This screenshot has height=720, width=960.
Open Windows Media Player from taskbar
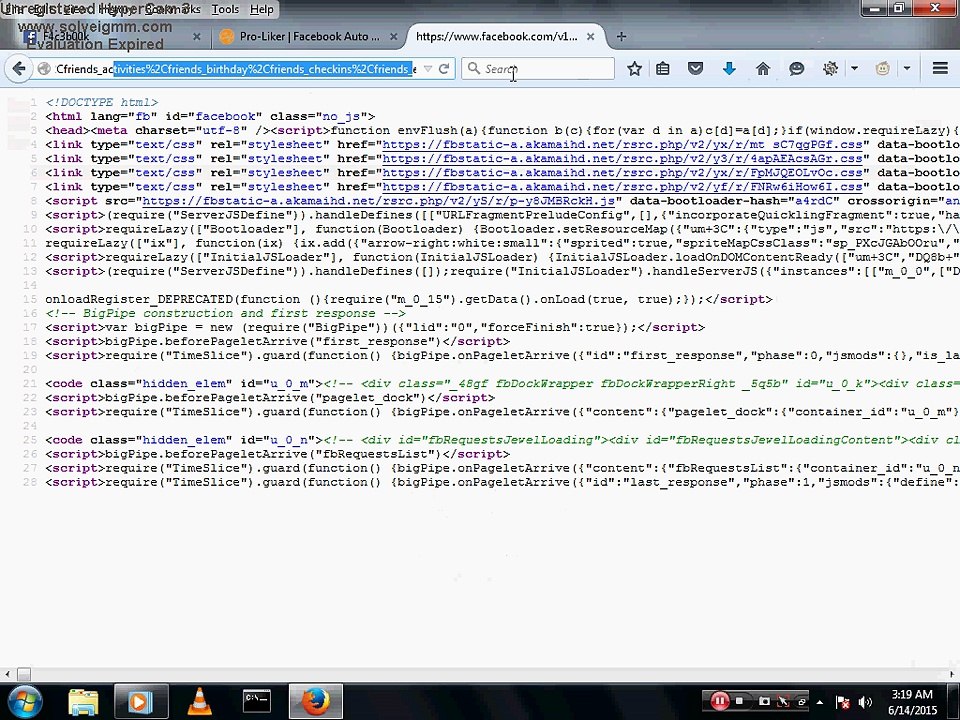pos(141,702)
